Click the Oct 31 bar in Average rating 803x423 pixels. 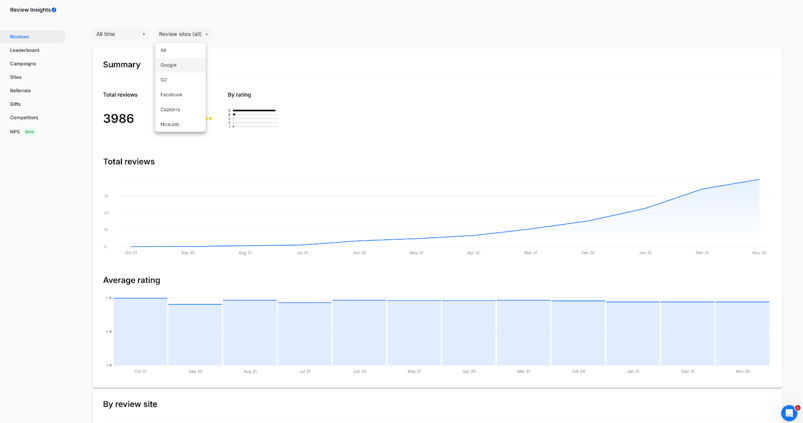click(140, 331)
